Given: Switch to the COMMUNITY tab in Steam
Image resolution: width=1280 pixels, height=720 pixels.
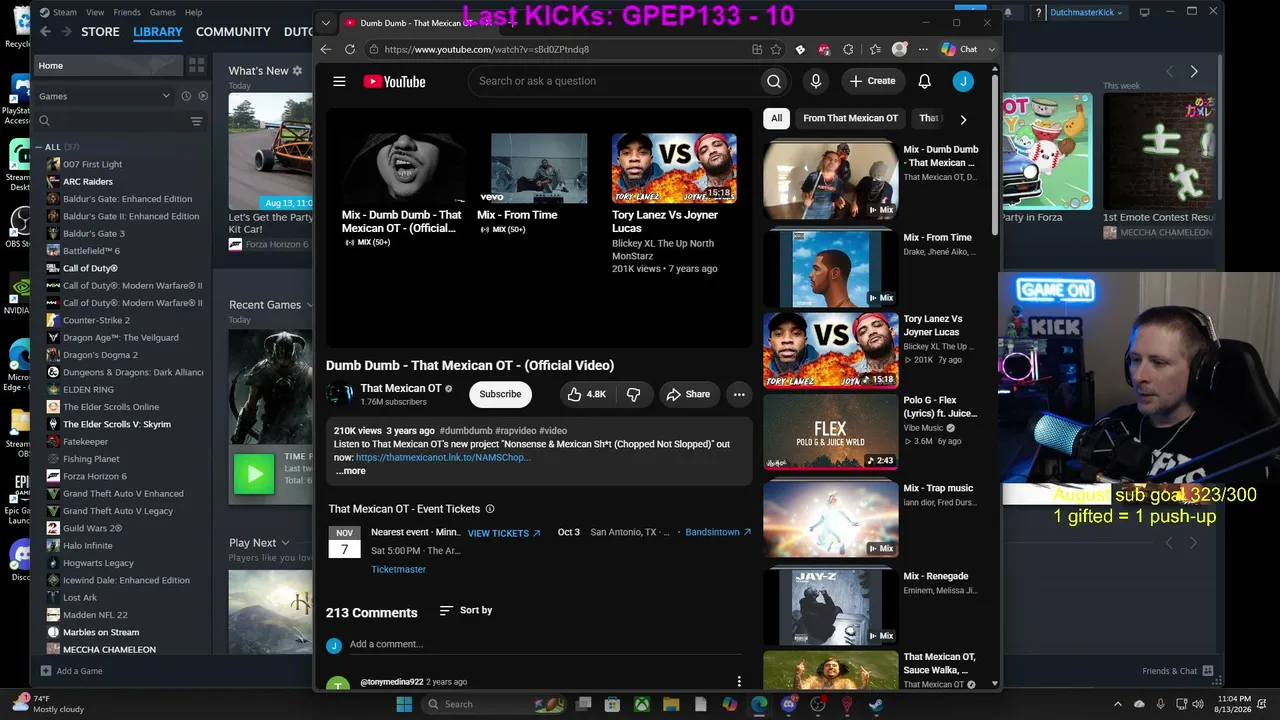Looking at the screenshot, I should [x=233, y=32].
